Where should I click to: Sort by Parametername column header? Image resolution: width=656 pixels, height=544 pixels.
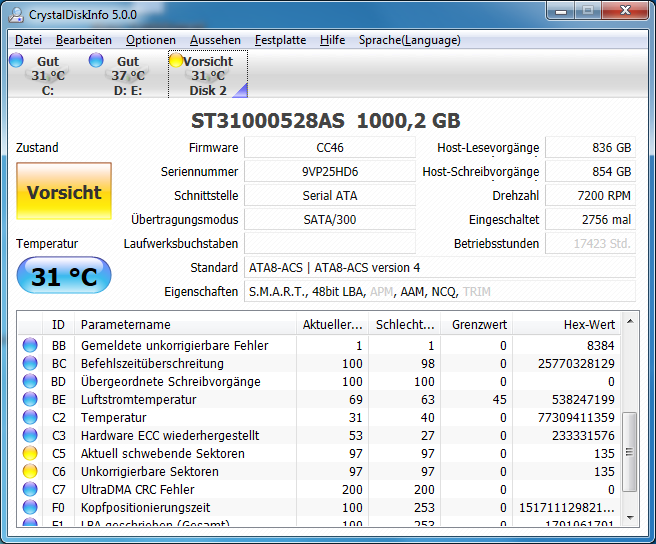(x=185, y=324)
